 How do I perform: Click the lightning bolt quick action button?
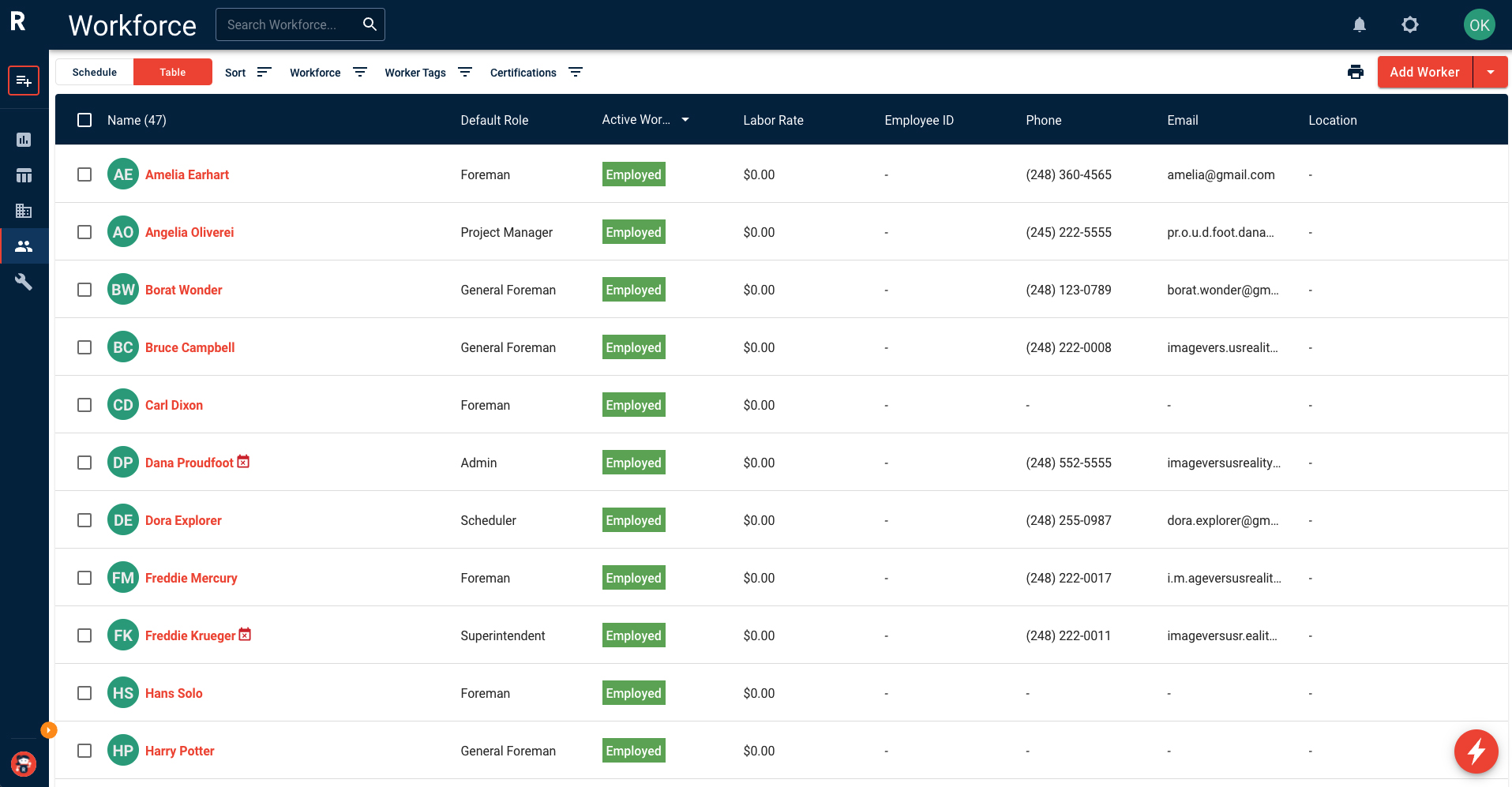[x=1476, y=751]
